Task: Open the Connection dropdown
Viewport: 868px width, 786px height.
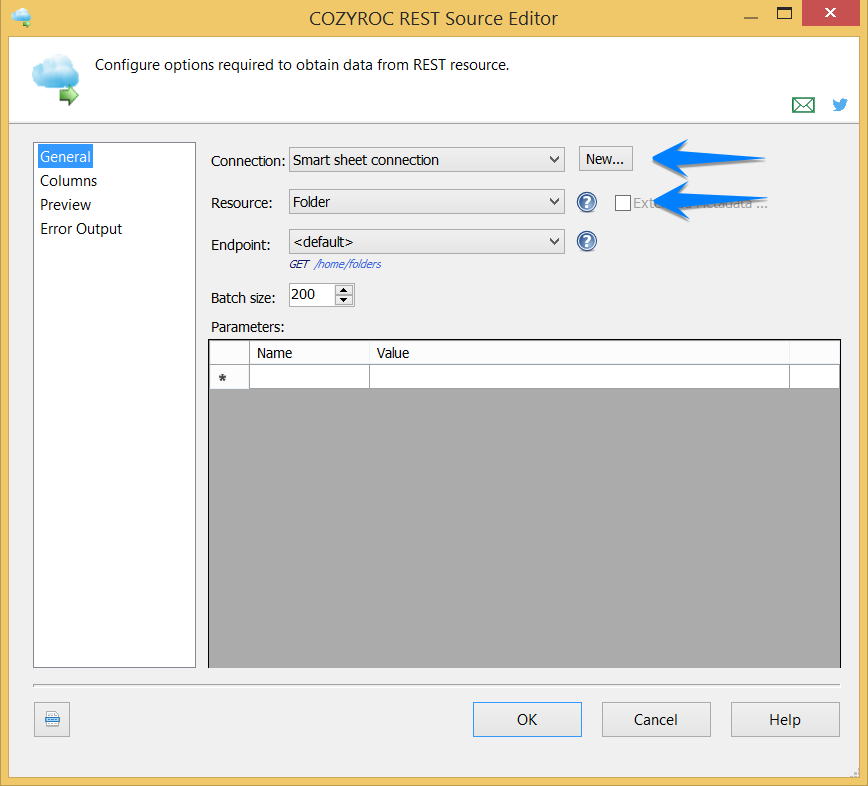Action: click(x=427, y=159)
